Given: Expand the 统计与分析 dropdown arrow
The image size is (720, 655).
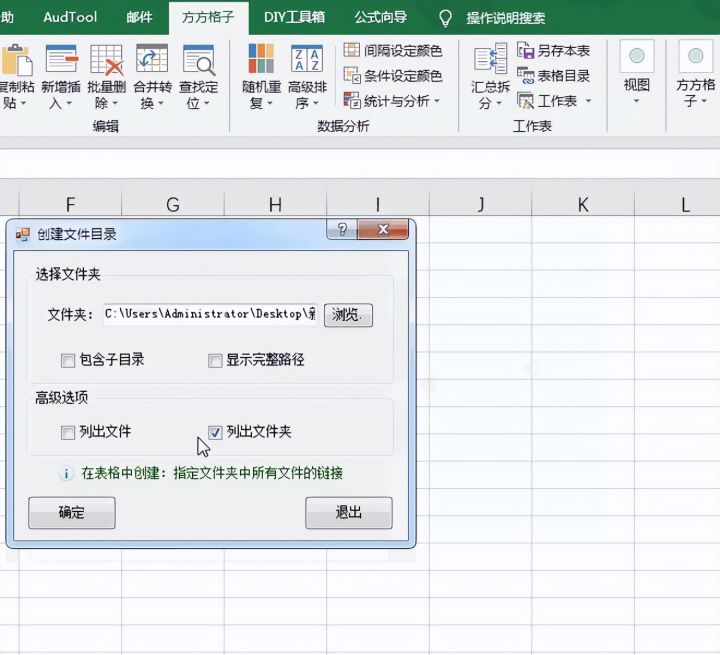Looking at the screenshot, I should tap(437, 101).
